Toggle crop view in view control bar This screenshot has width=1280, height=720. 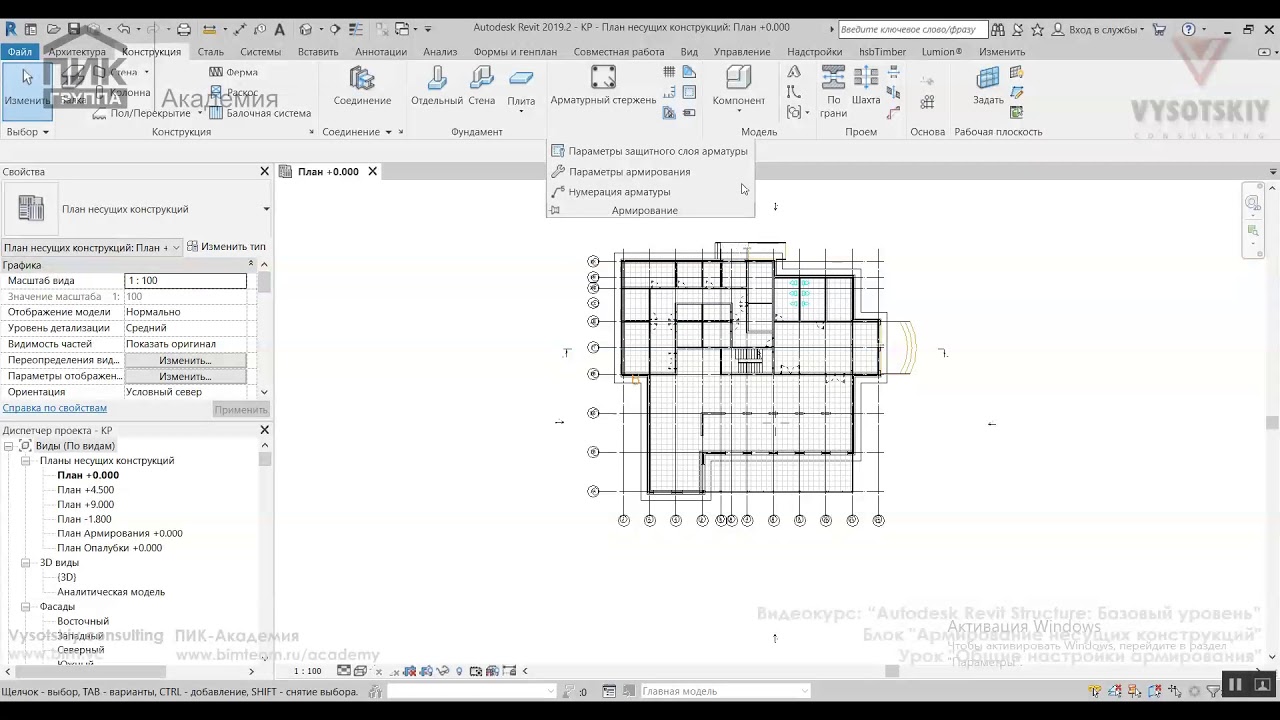coord(409,671)
